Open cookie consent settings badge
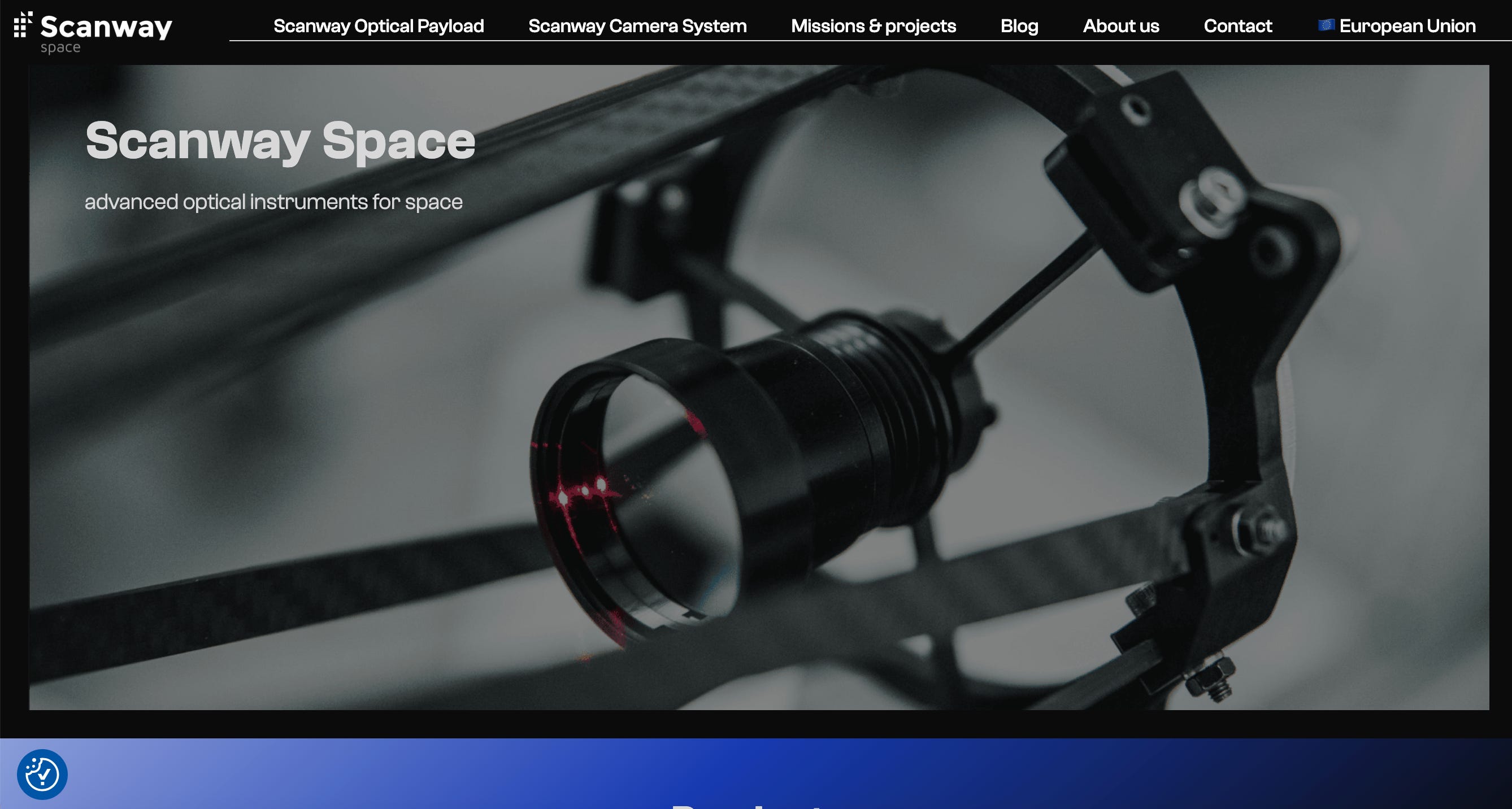Screen dimensions: 1512x809 click(42, 774)
